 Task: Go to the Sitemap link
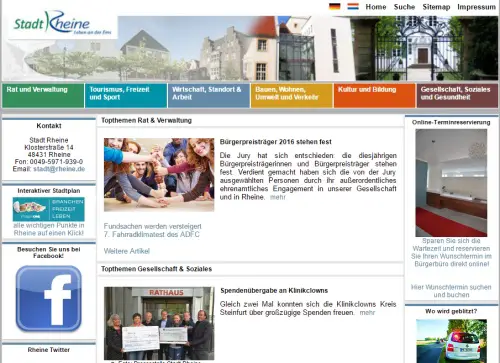tap(436, 7)
